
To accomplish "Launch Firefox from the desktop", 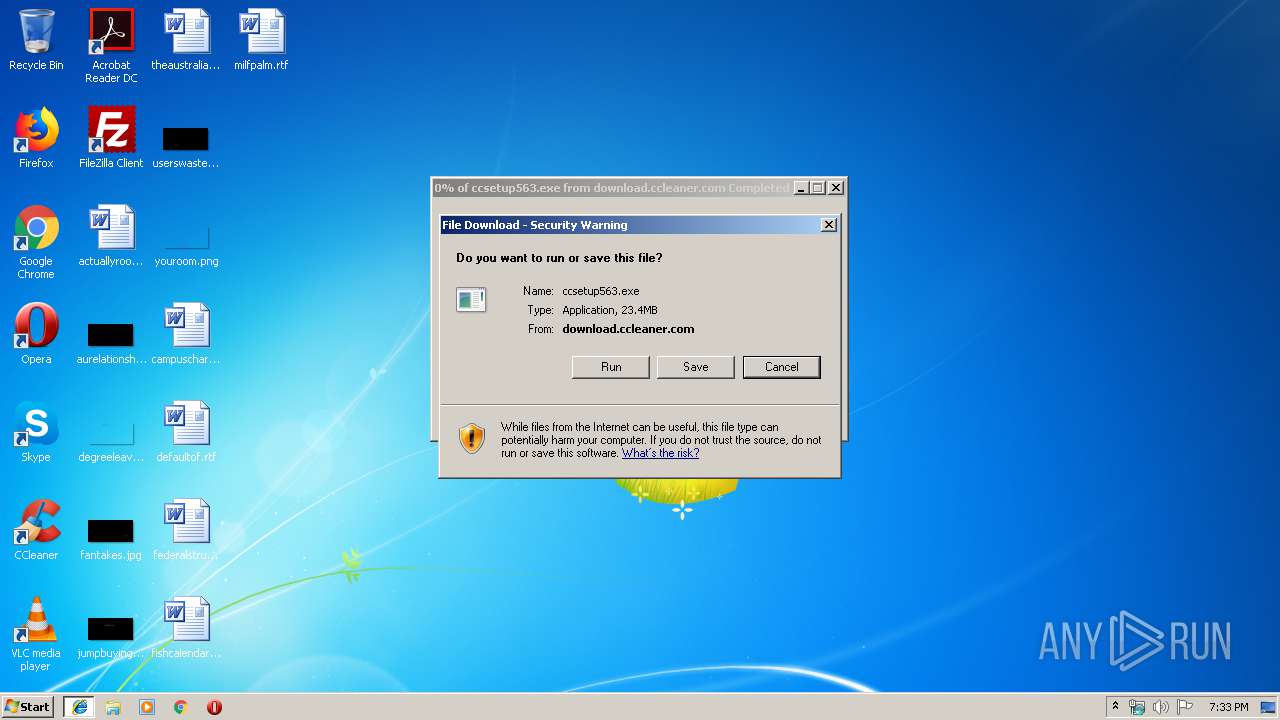I will pyautogui.click(x=36, y=138).
